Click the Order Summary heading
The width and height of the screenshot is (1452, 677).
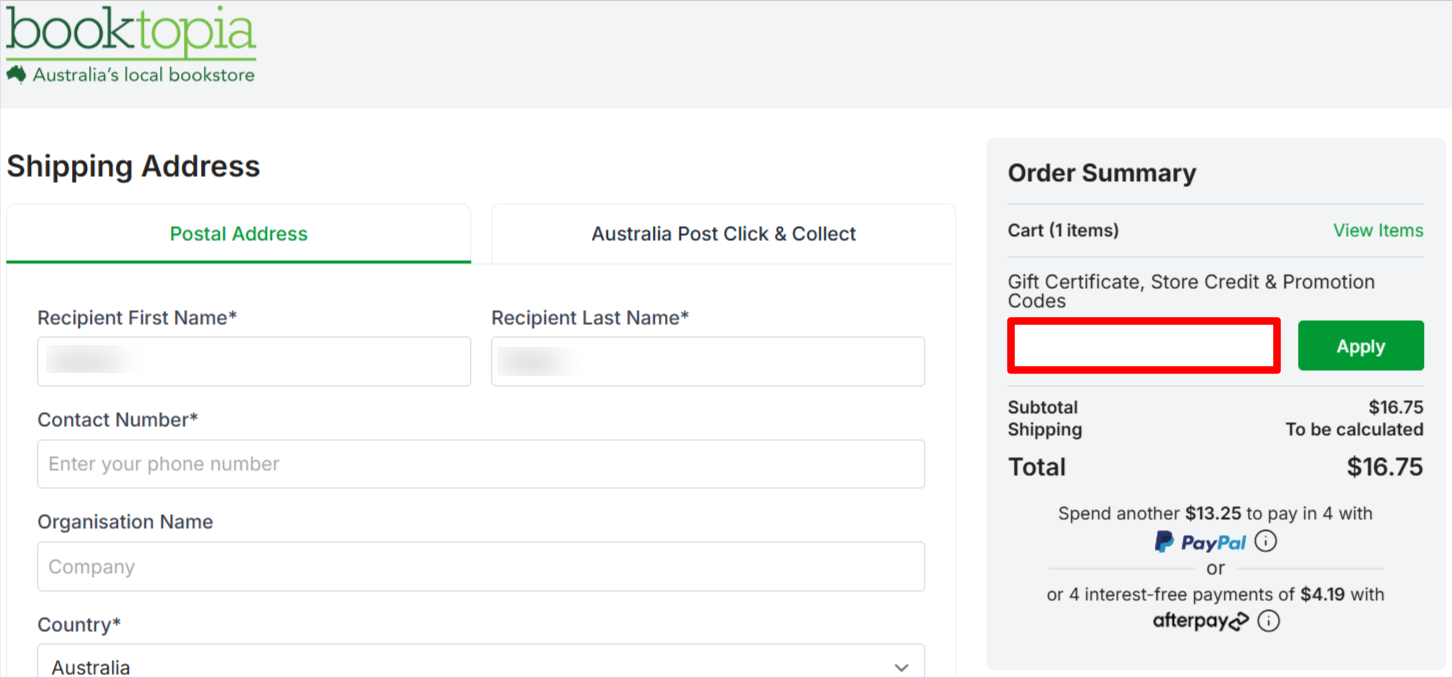(x=1102, y=173)
